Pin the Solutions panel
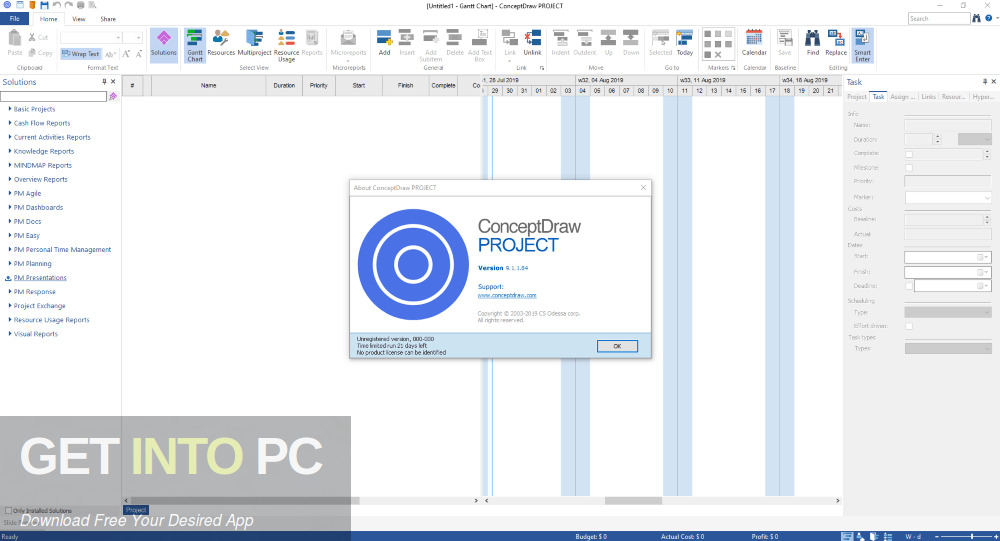Image resolution: width=1000 pixels, height=541 pixels. pos(105,82)
